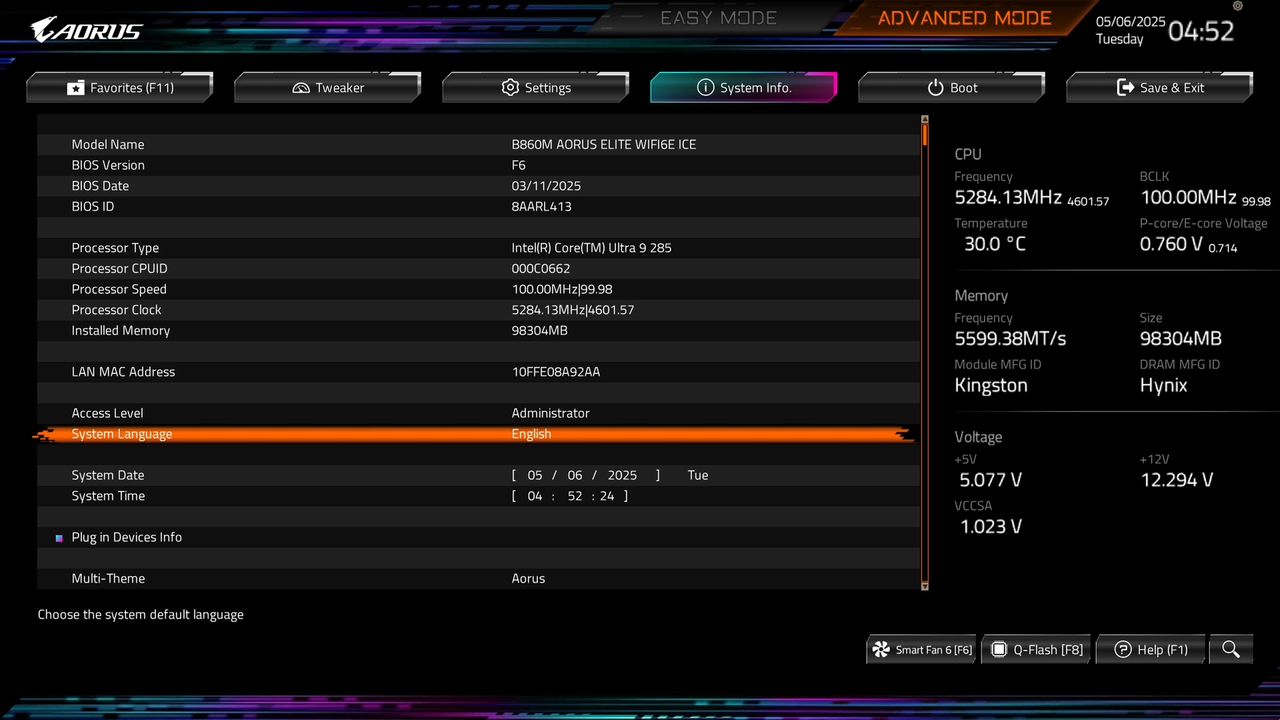Click the search magnifier icon

1231,649
